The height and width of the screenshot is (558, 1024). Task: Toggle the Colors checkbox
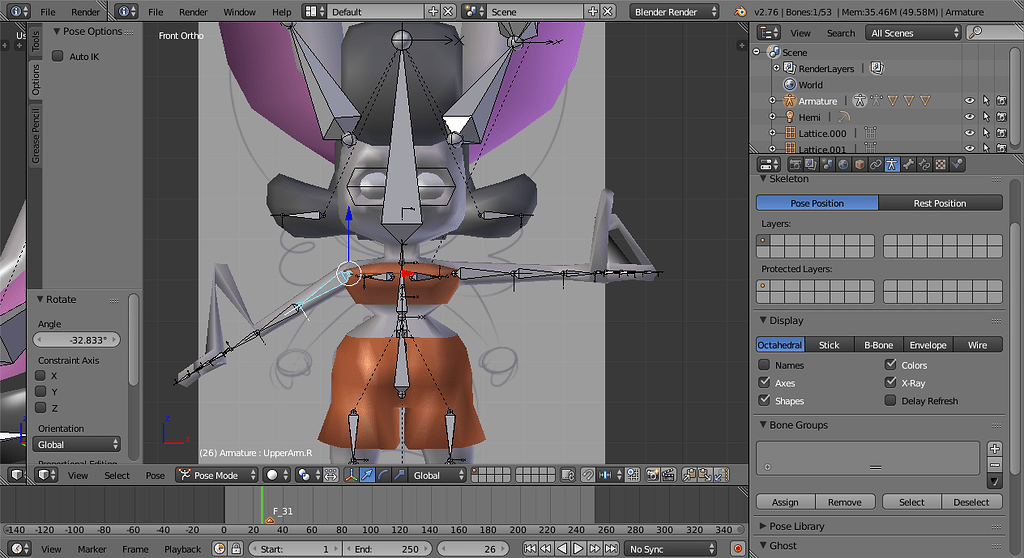coord(890,365)
